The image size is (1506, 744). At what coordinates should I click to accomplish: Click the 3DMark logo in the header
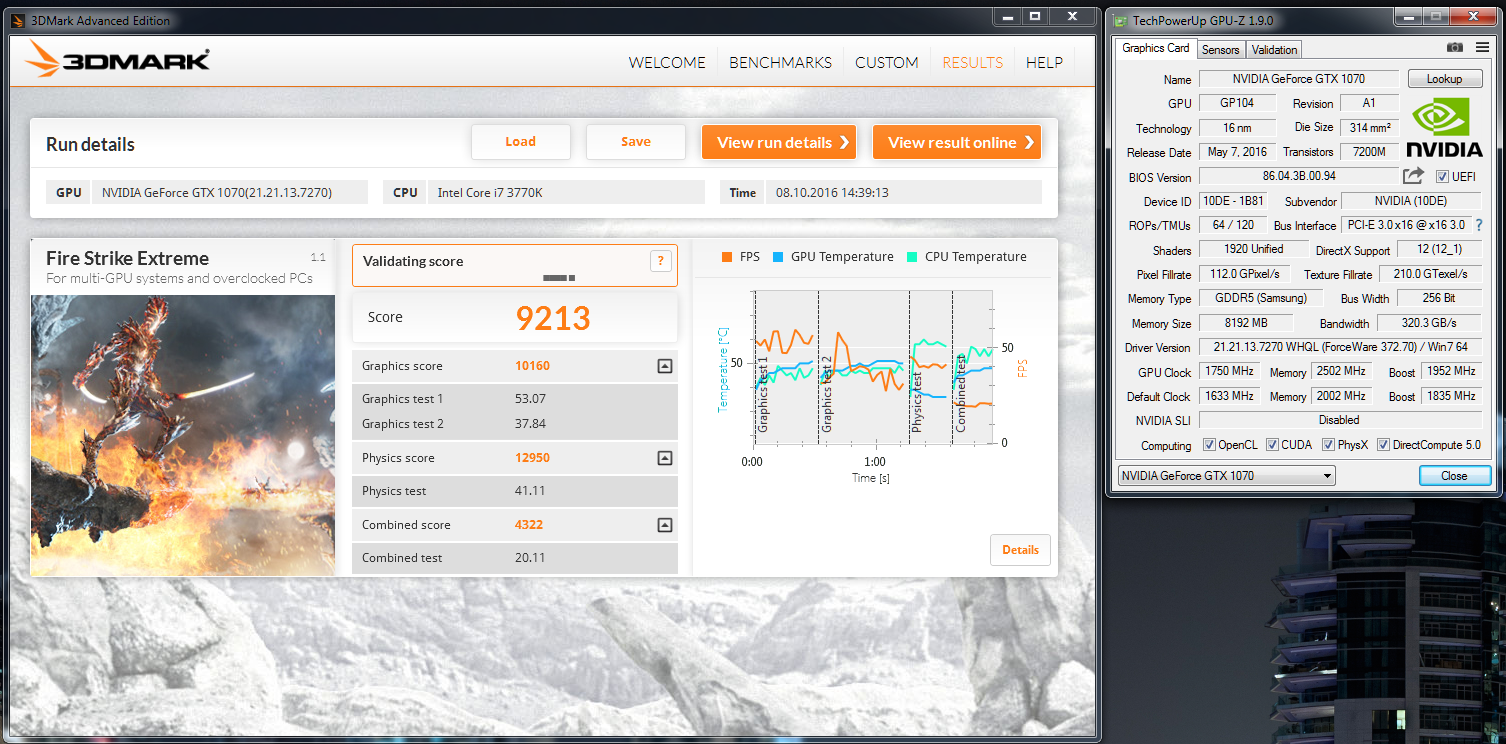click(x=118, y=59)
